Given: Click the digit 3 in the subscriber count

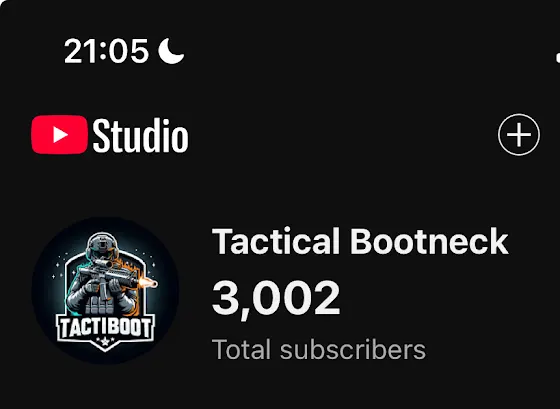Looking at the screenshot, I should pos(224,297).
